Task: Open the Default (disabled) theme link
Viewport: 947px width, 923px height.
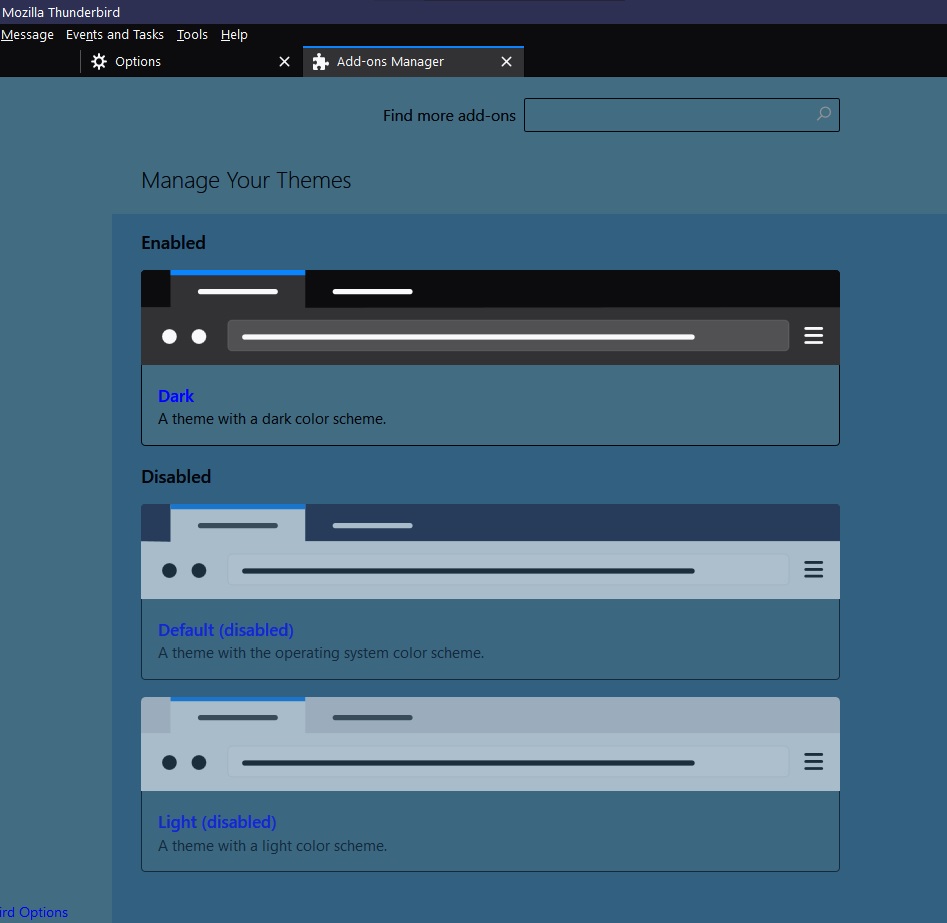Action: pyautogui.click(x=226, y=630)
